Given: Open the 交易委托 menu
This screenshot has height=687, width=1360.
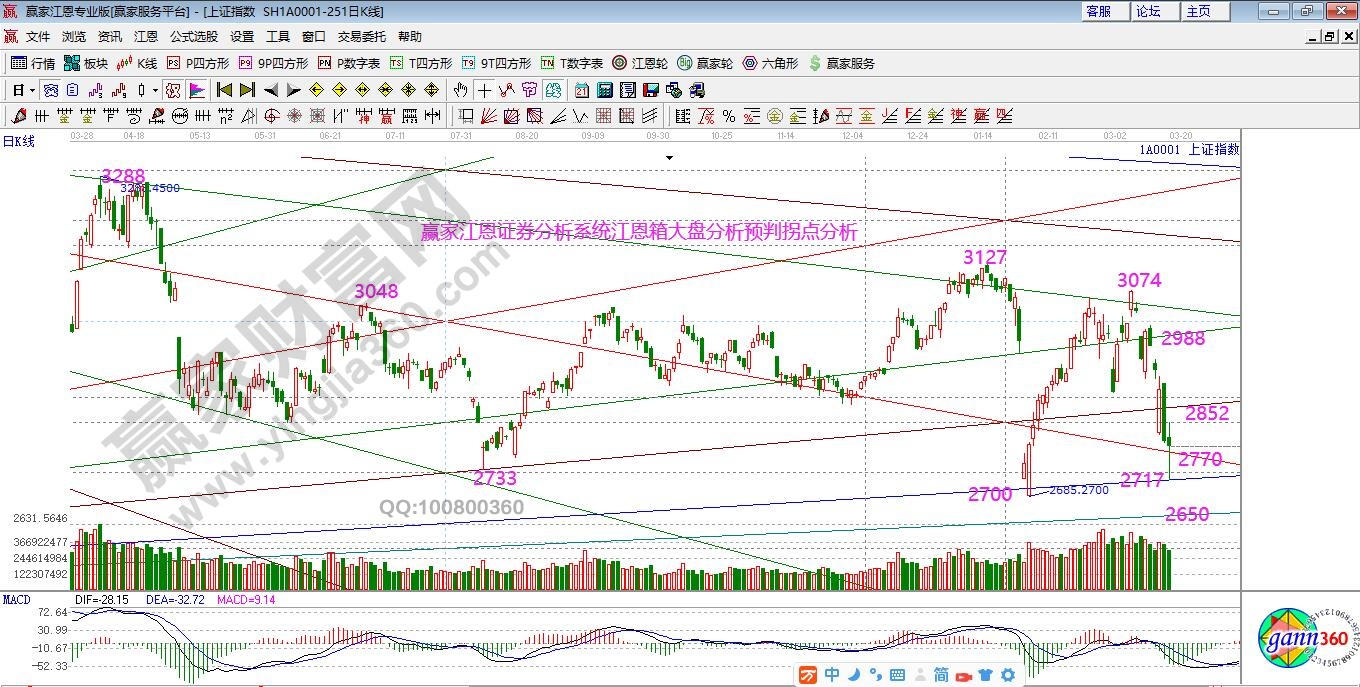Looking at the screenshot, I should pos(361,37).
